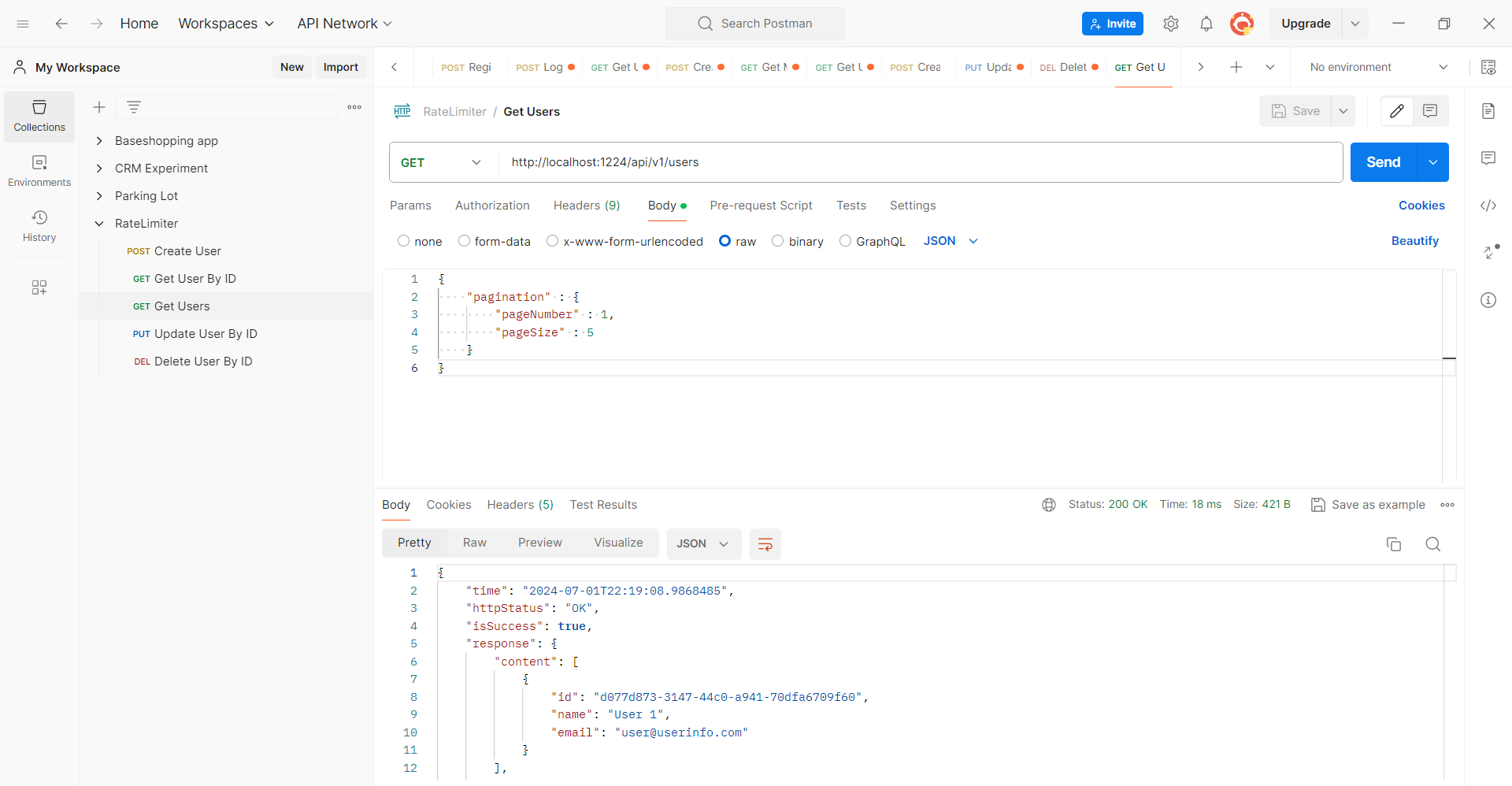
Task: Click the Beautify link
Action: (x=1415, y=241)
